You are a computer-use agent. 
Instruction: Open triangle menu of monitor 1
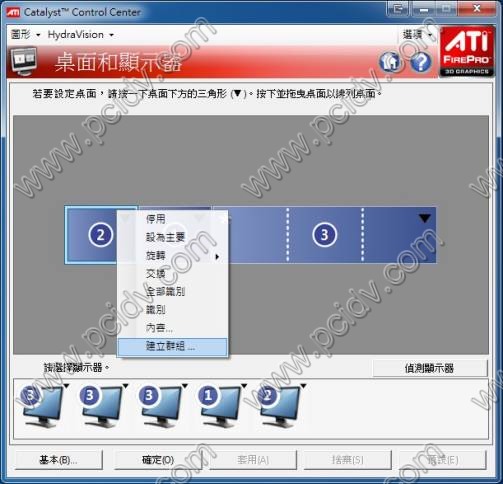[x=244, y=386]
